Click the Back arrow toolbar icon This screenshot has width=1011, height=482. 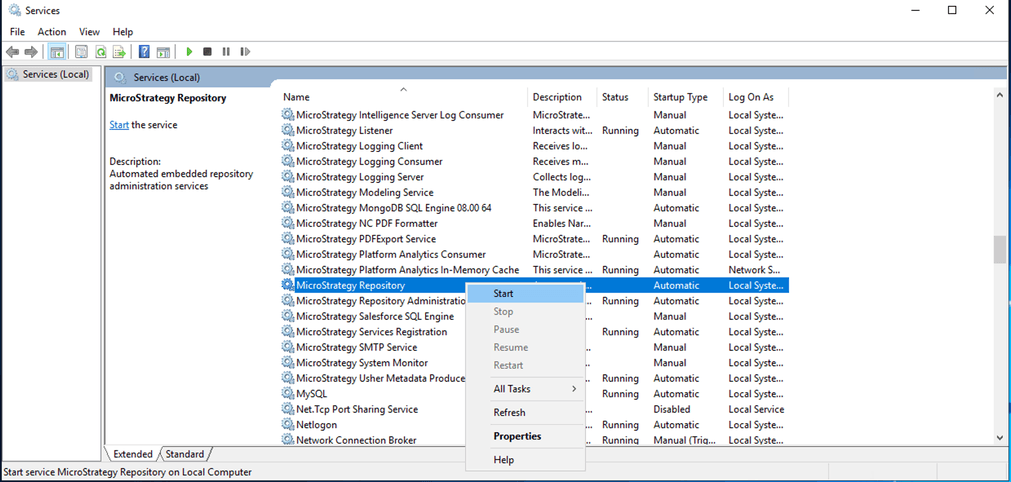(12, 52)
